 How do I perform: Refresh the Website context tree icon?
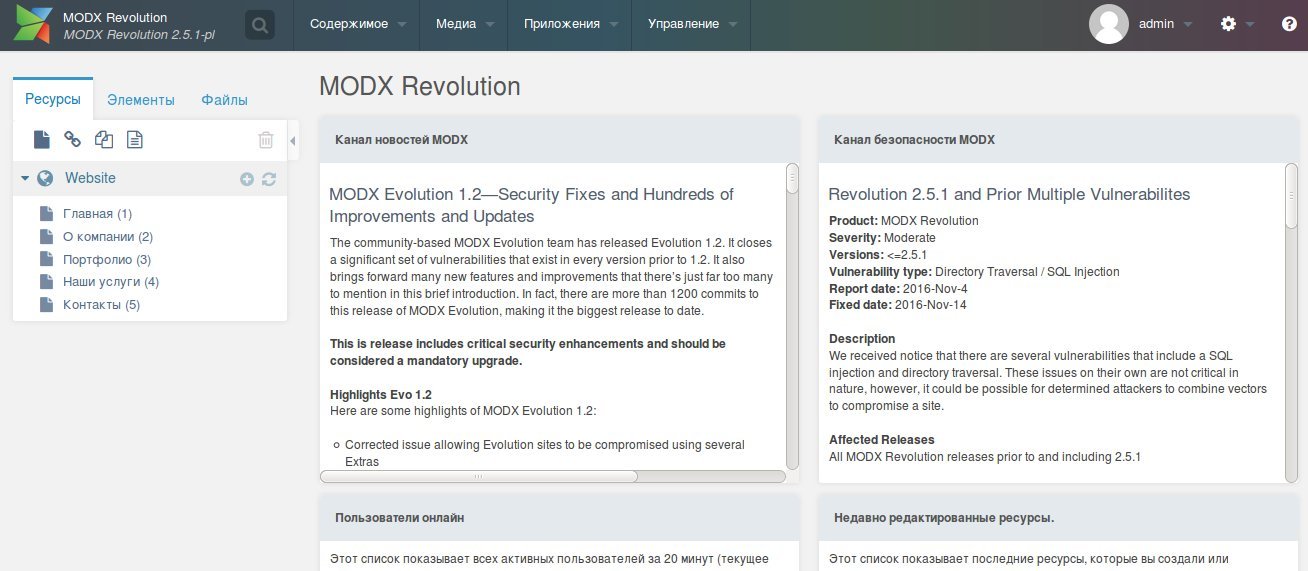pyautogui.click(x=268, y=179)
